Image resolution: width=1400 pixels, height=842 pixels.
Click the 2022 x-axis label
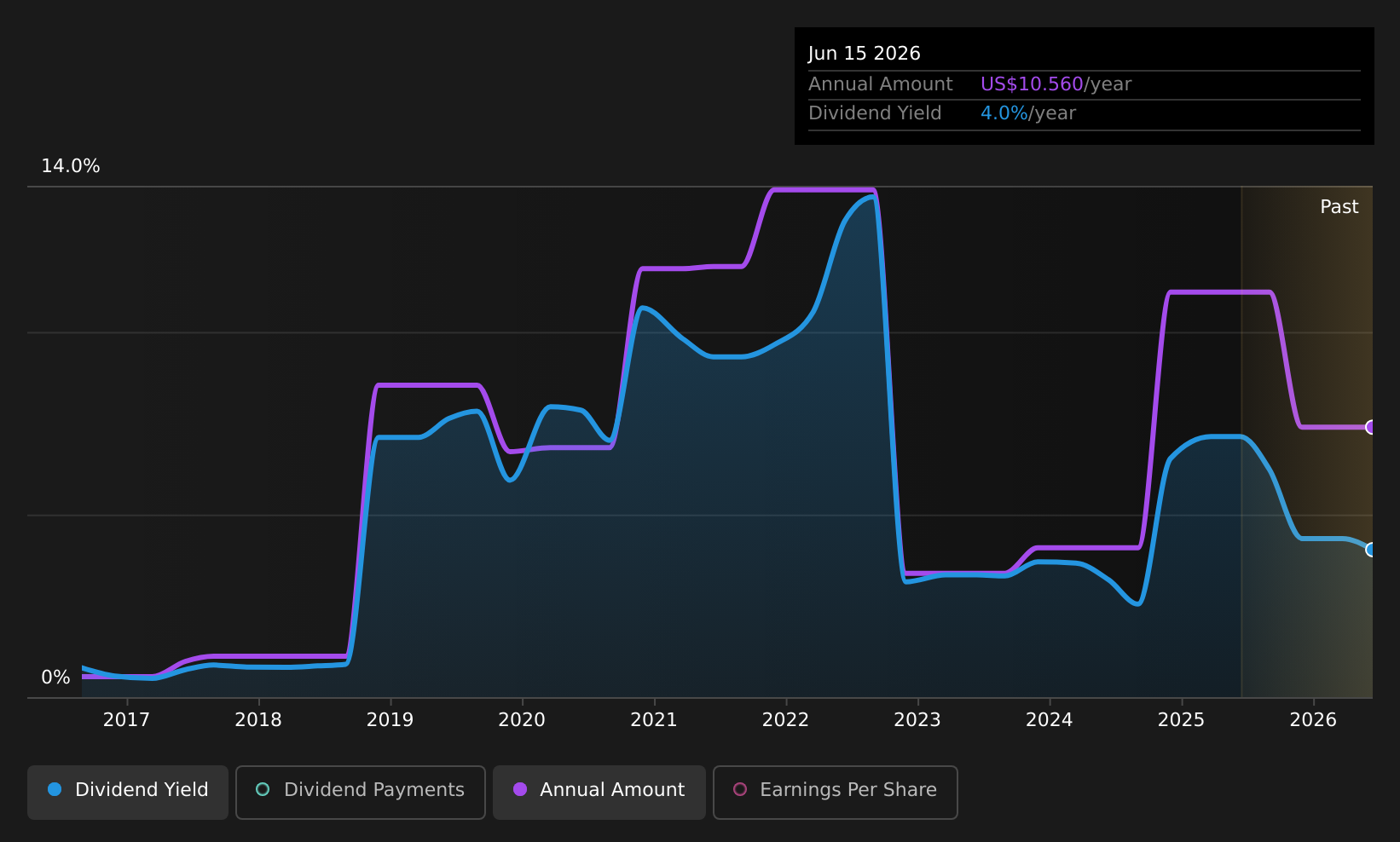[785, 720]
